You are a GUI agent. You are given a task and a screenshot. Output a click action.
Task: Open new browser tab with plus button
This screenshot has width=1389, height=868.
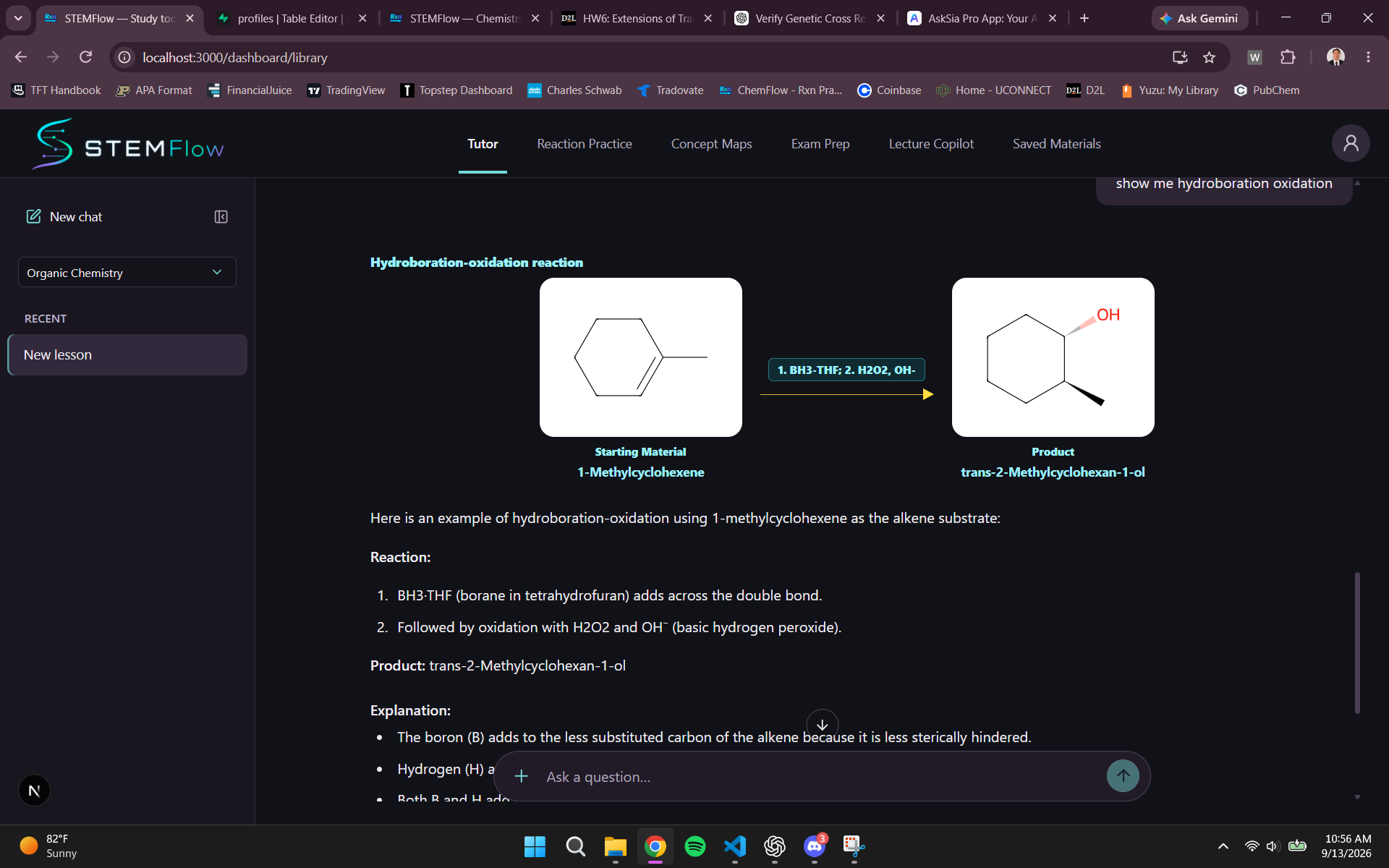coord(1084,18)
